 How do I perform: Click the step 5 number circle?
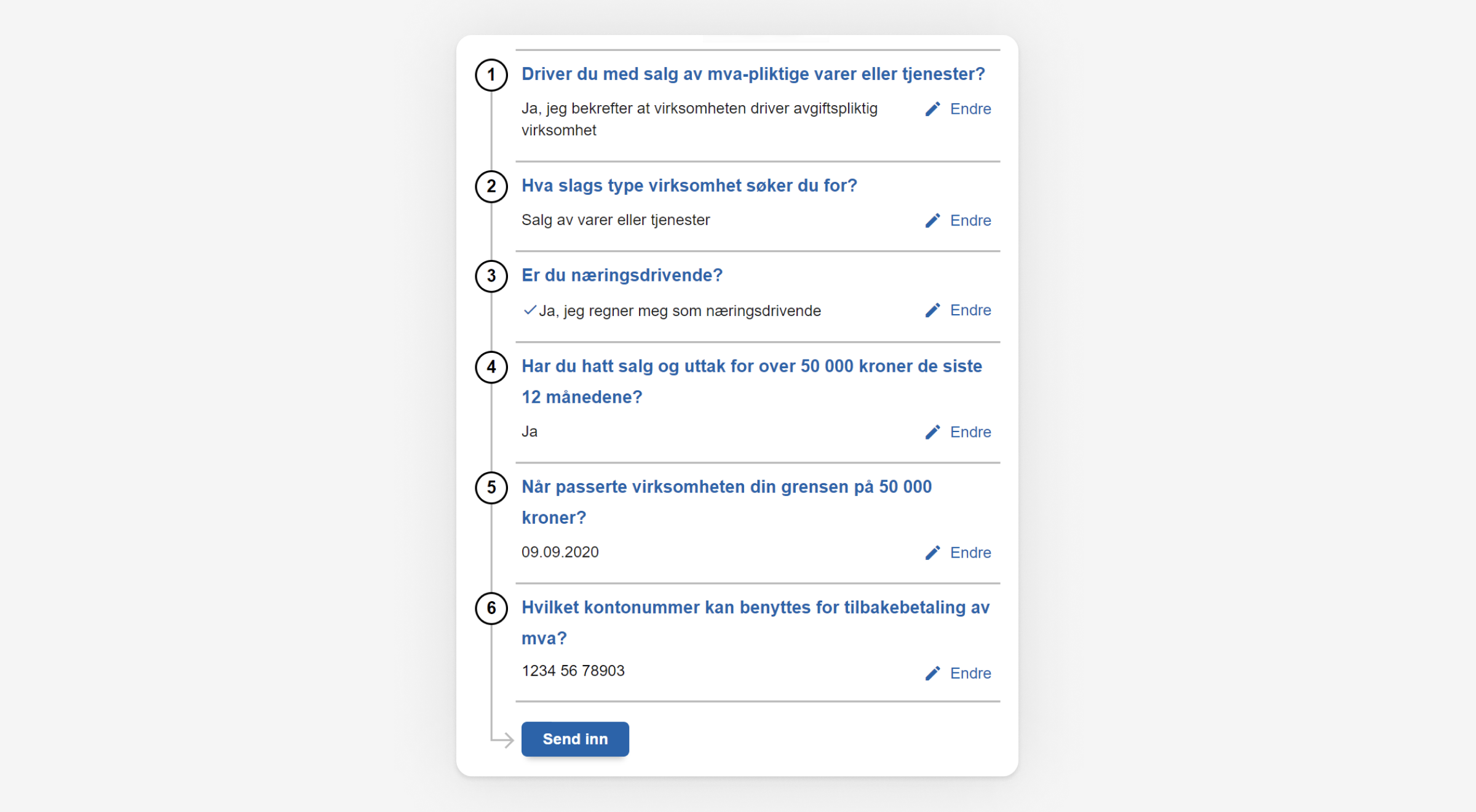(491, 487)
